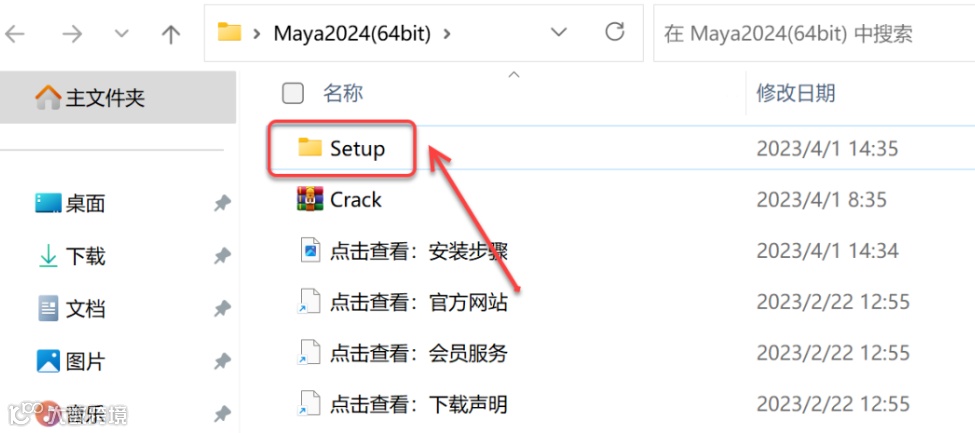Select the Crack WinRAR archive icon
Image resolution: width=975 pixels, height=433 pixels.
tap(310, 199)
